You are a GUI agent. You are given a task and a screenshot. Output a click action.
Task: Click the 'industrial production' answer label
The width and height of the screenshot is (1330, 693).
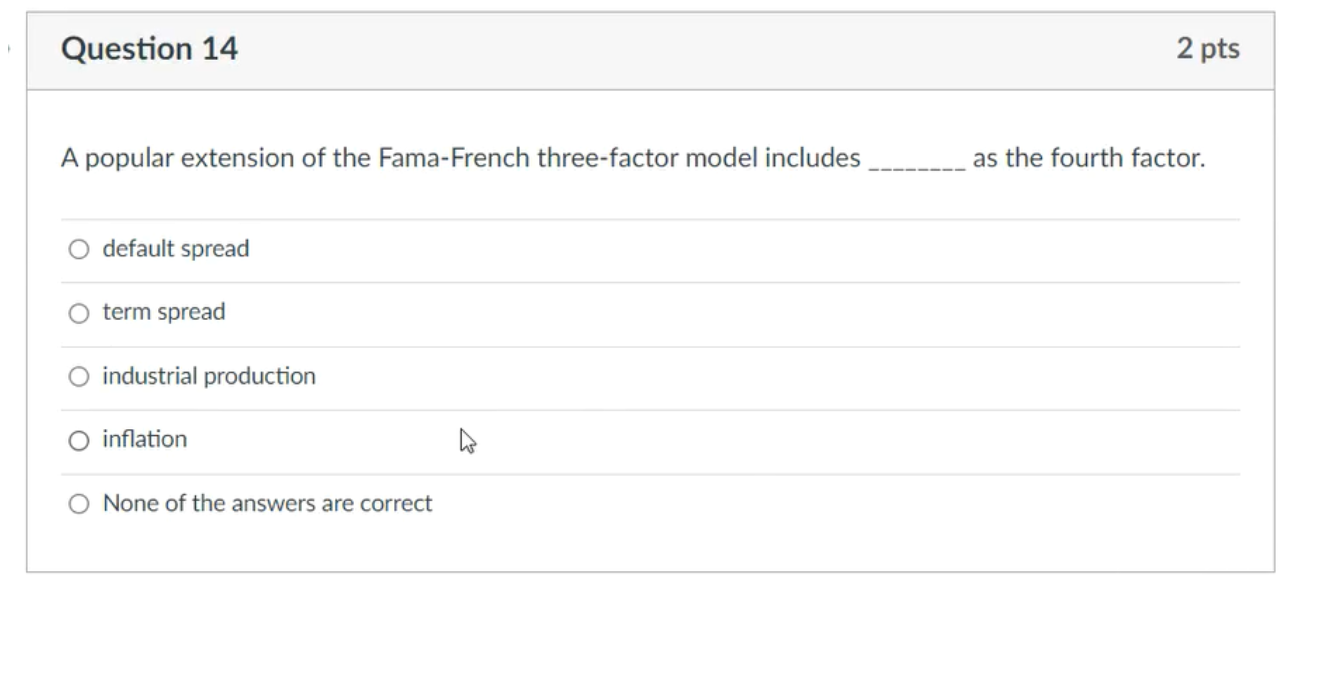[209, 376]
